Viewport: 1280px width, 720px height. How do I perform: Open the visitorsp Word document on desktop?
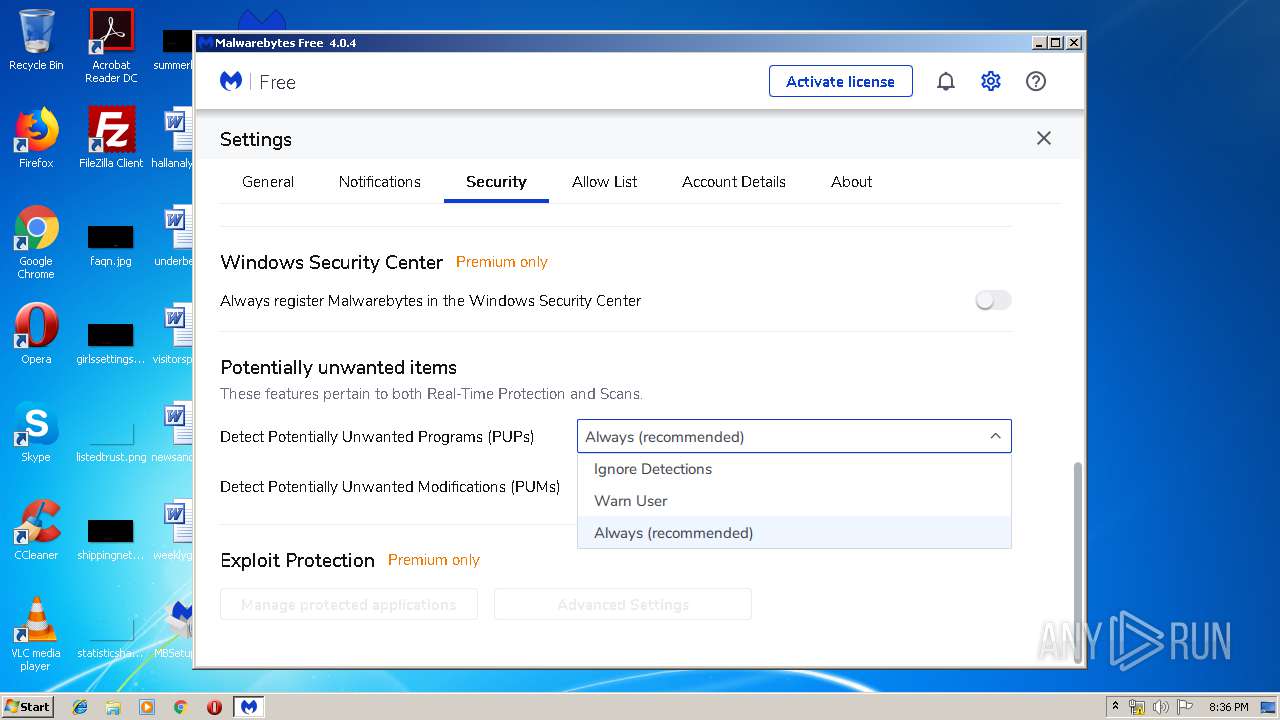174,333
